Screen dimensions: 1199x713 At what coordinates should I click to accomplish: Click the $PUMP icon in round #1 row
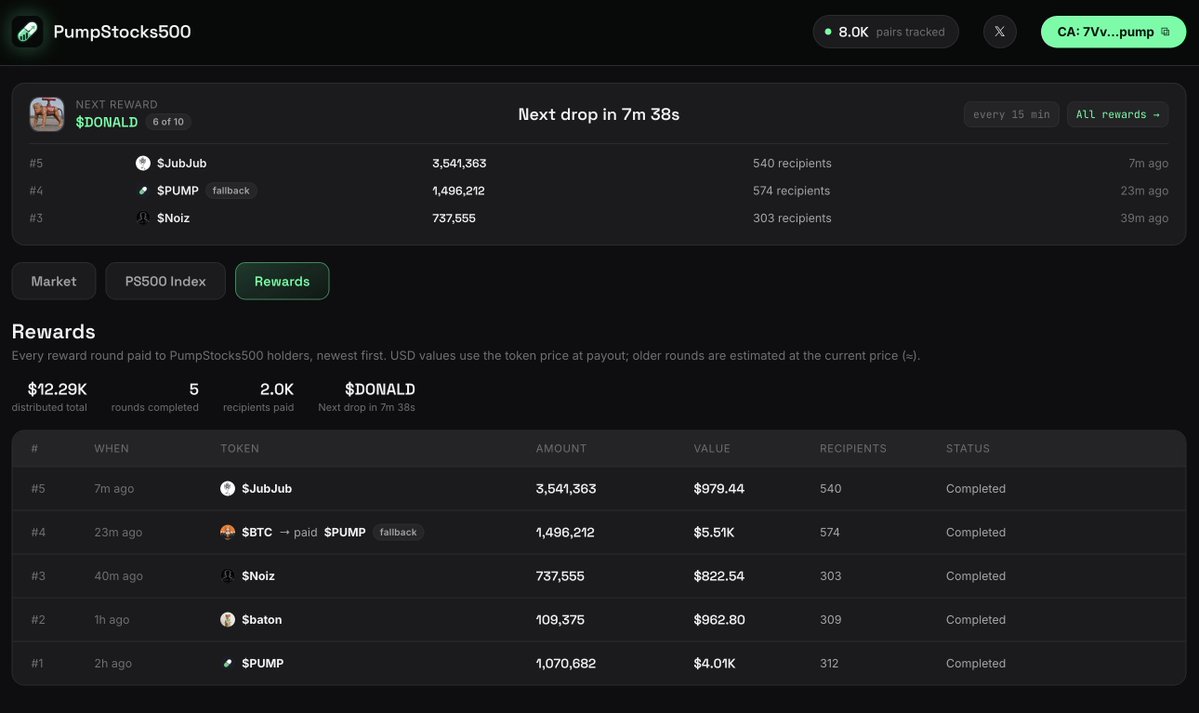(x=228, y=663)
